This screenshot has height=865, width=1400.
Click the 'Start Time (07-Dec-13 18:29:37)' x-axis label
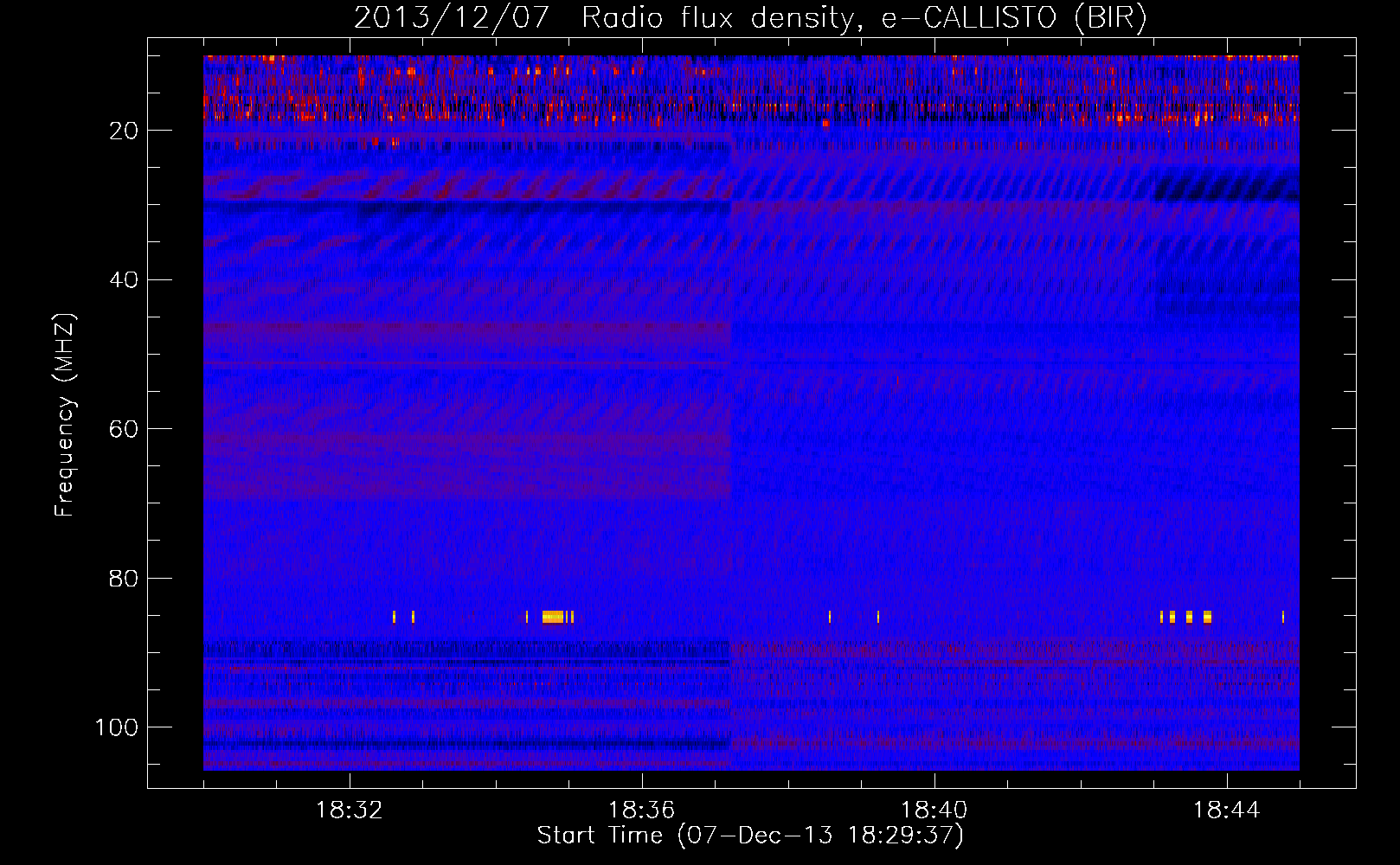(750, 836)
